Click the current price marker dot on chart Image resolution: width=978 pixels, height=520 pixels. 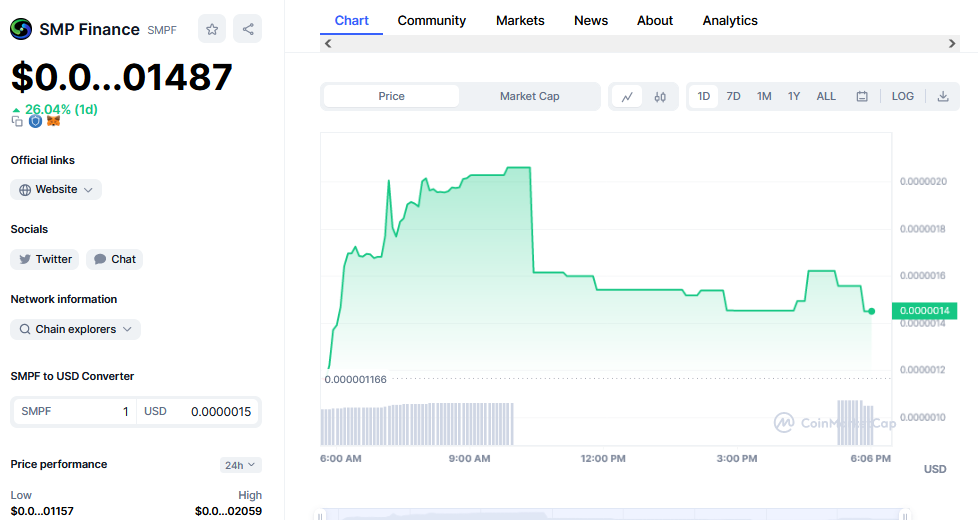[x=871, y=311]
